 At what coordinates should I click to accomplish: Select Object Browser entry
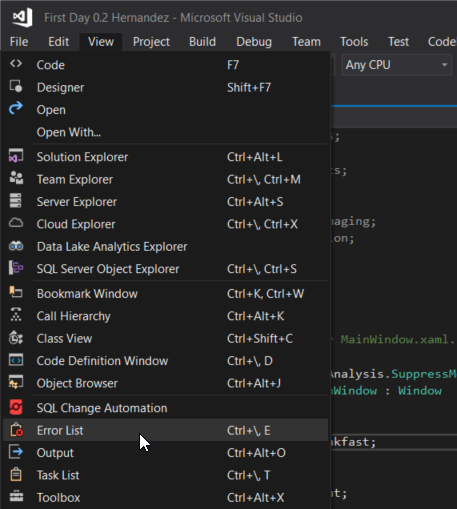[x=166, y=383]
